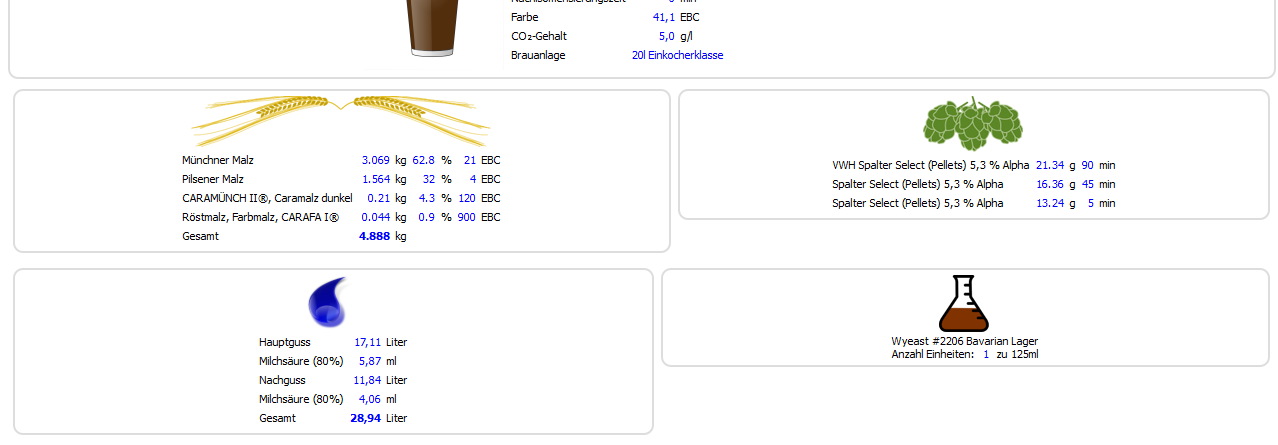Click the blue water drop icon

(x=328, y=302)
